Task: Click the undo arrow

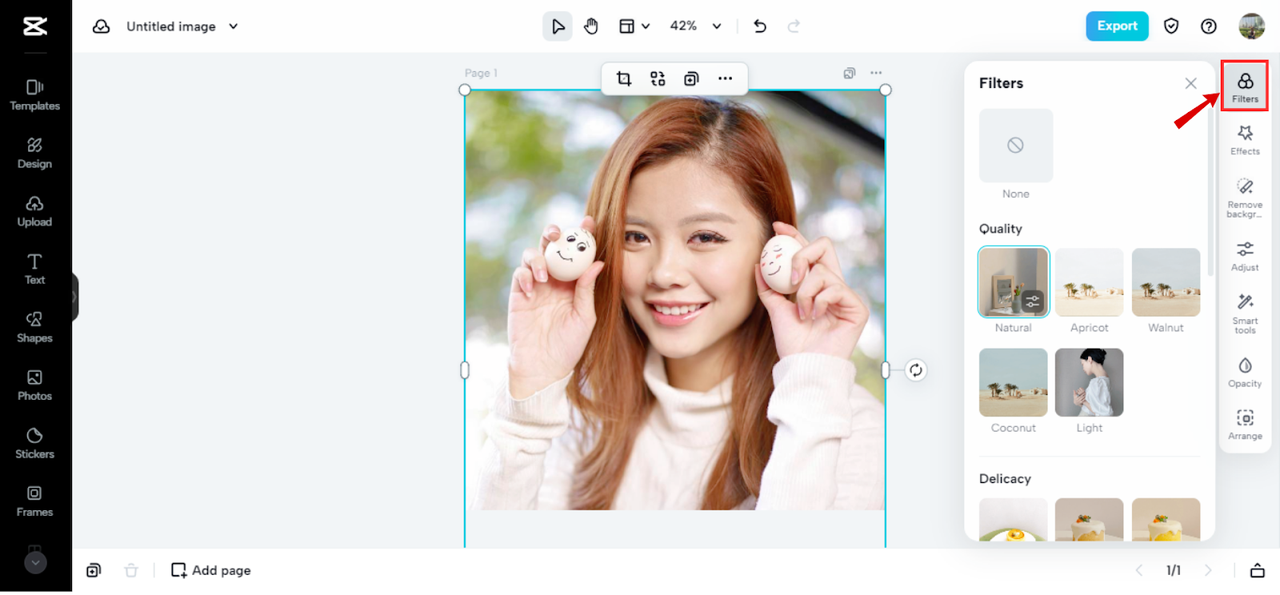Action: point(760,26)
